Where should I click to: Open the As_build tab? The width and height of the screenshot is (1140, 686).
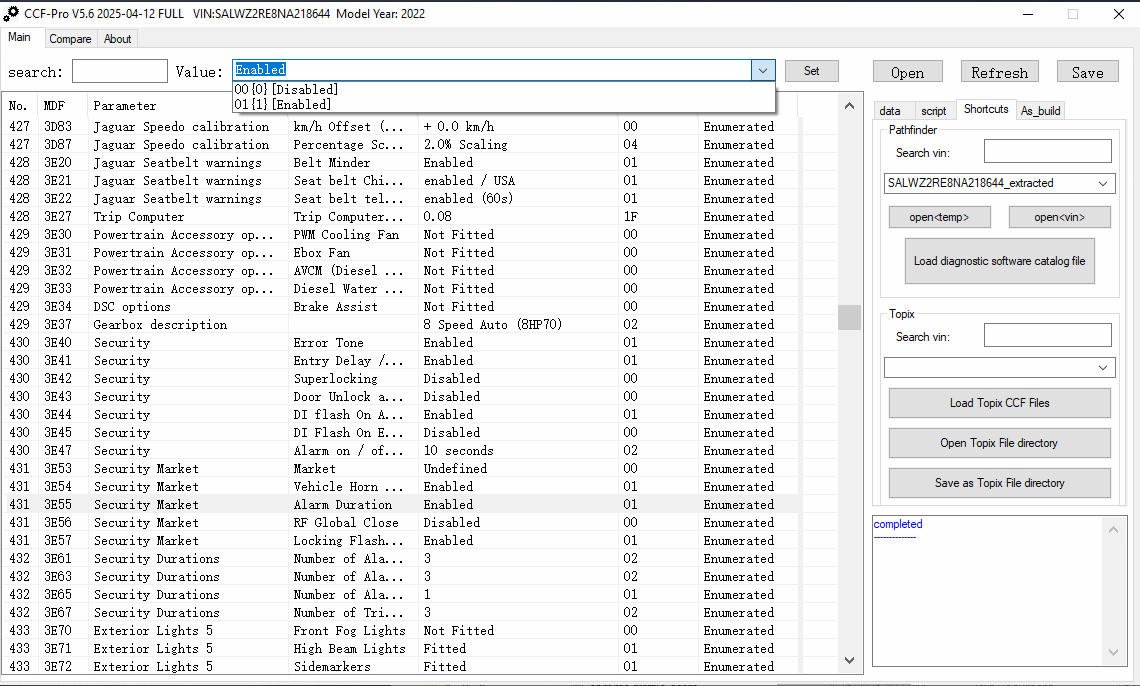(1040, 110)
